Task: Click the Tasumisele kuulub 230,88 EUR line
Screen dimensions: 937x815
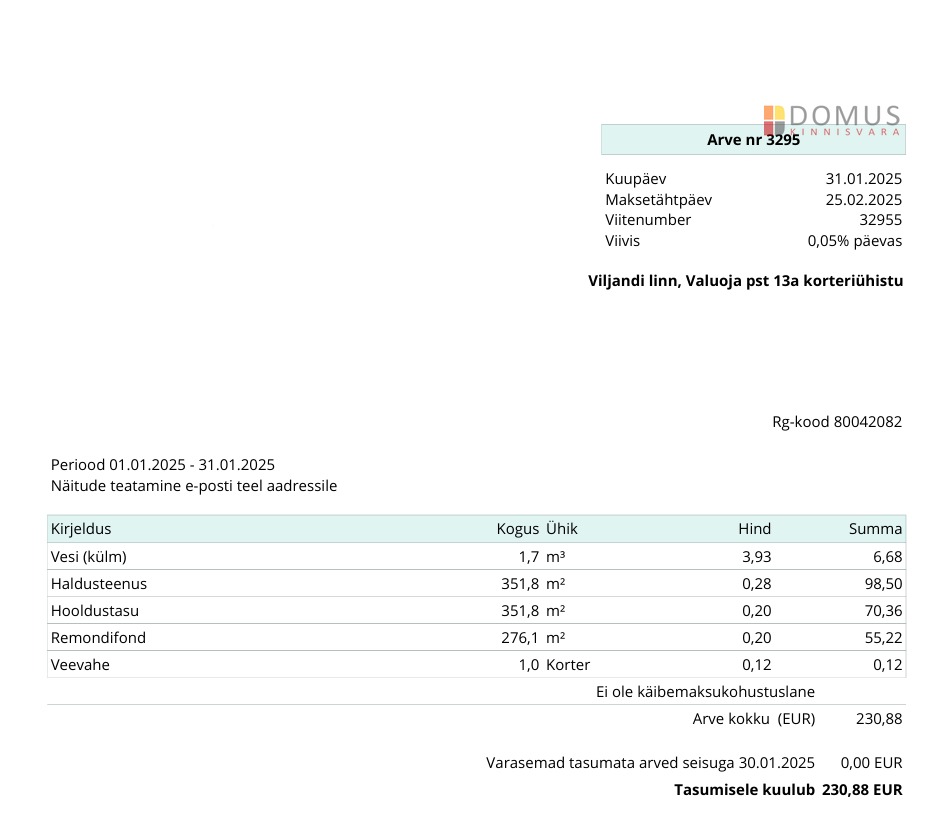Action: click(x=788, y=790)
